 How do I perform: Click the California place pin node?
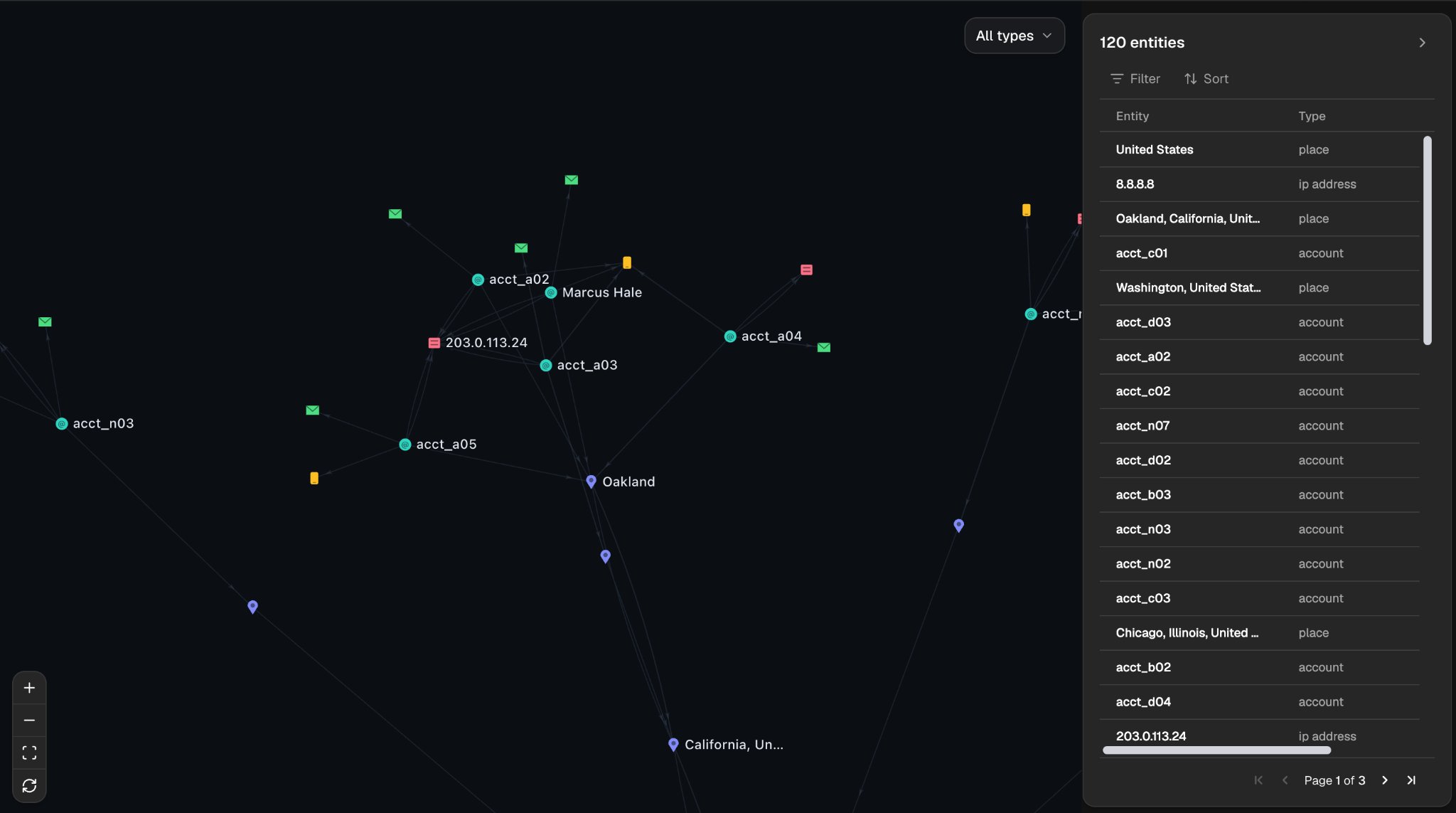click(673, 745)
